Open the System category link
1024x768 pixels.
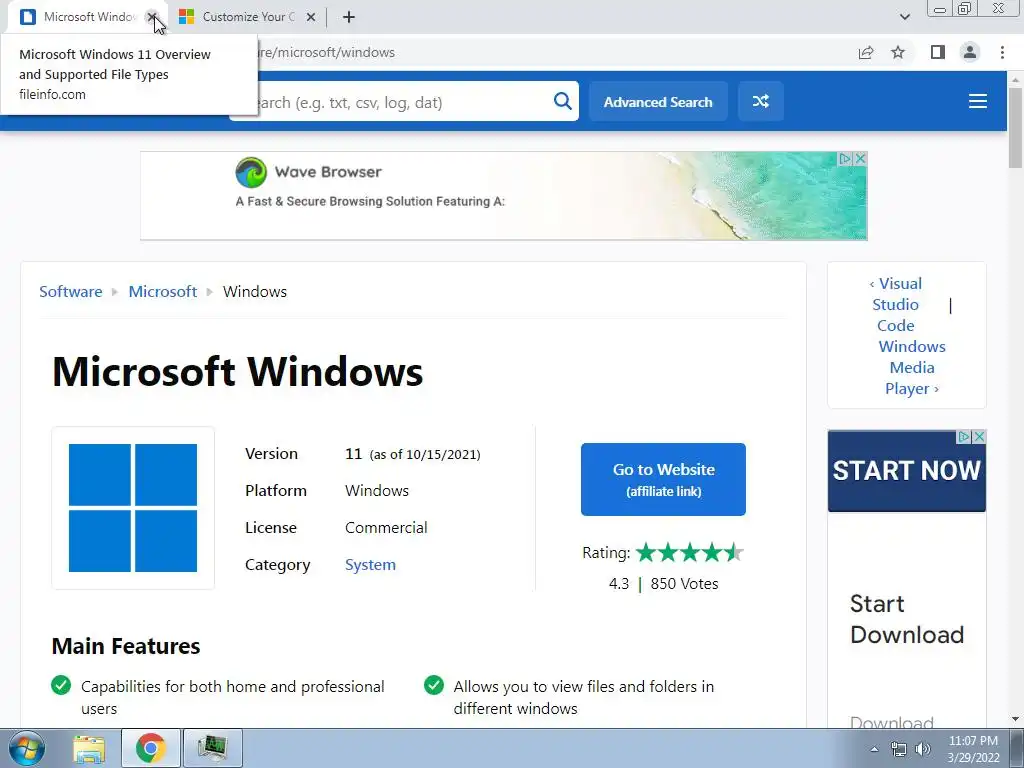(x=370, y=564)
